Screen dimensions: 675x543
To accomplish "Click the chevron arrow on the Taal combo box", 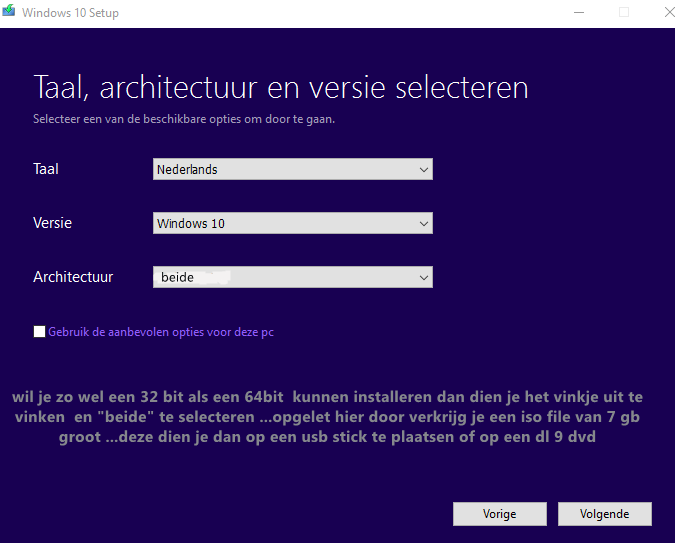I will point(424,170).
